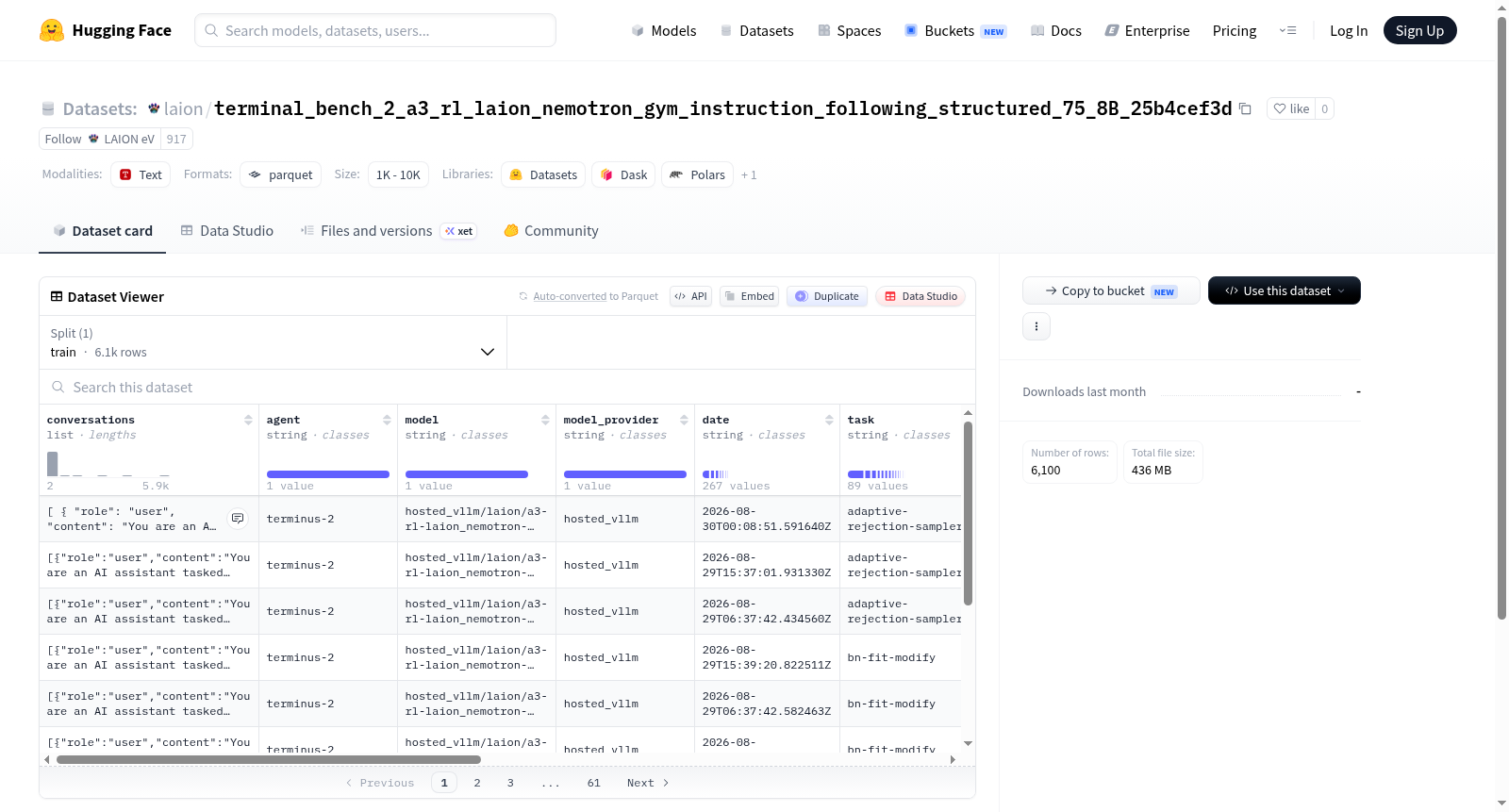
Task: Focus the Search this dataset field
Action: coord(507,387)
